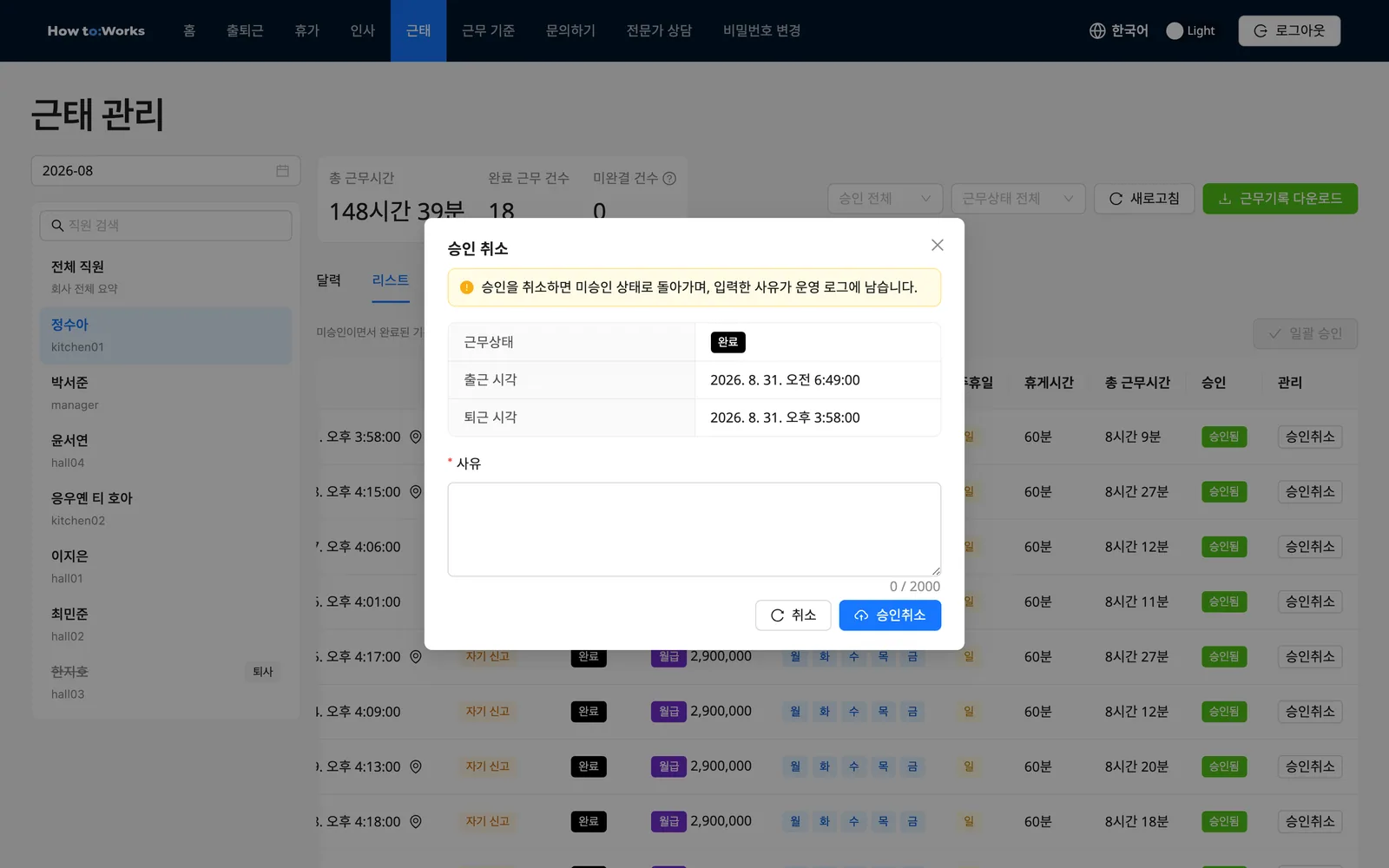This screenshot has height=868, width=1389.
Task: Open the 인사 menu item
Action: tap(362, 30)
